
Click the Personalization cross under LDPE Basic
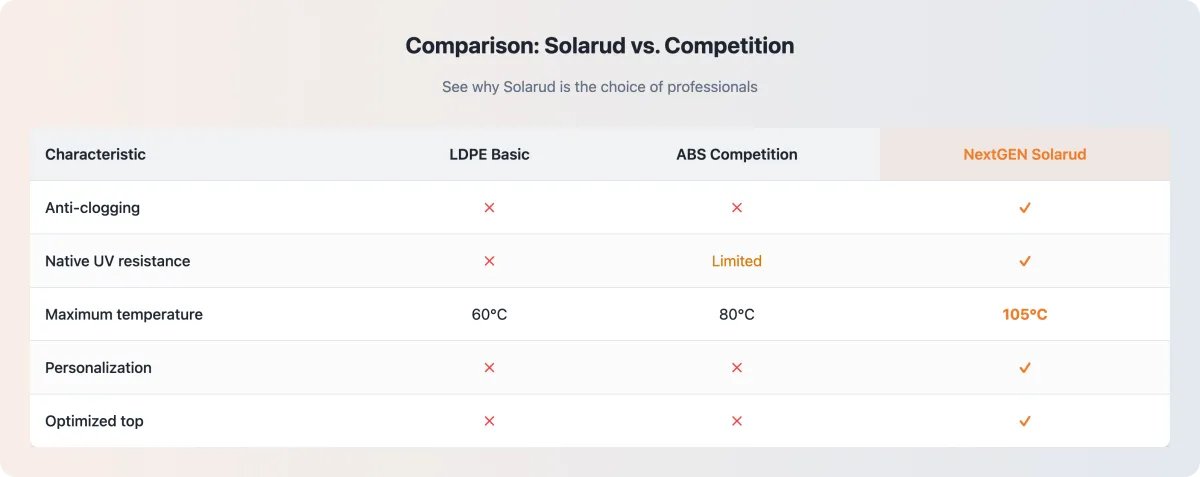click(x=489, y=368)
